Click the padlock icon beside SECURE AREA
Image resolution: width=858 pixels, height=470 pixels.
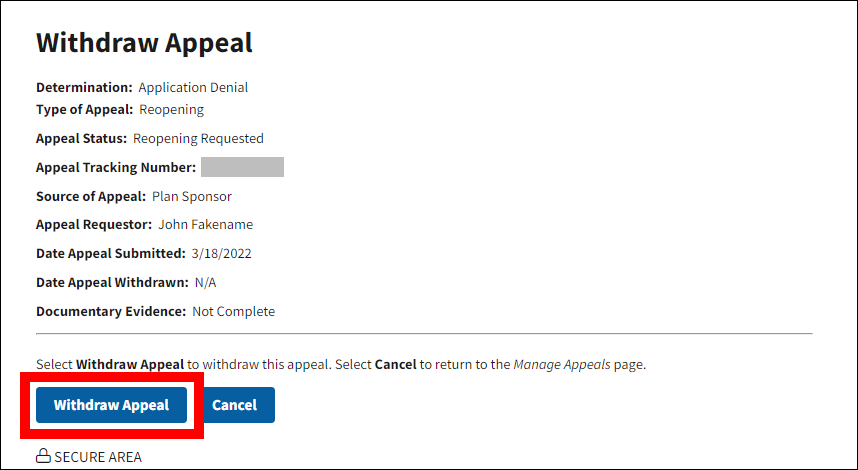point(43,457)
